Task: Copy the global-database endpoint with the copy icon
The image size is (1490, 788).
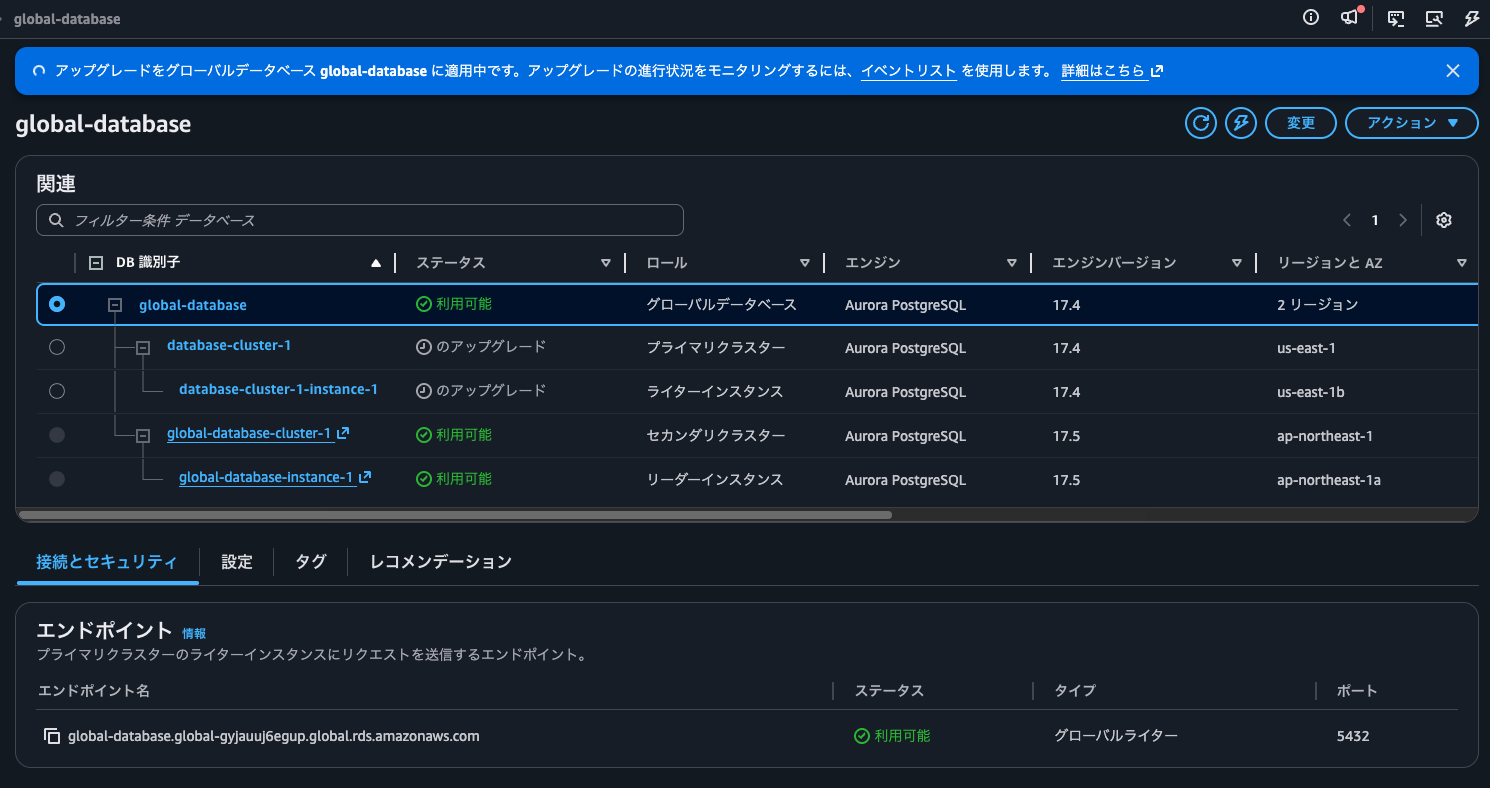Action: pyautogui.click(x=52, y=735)
